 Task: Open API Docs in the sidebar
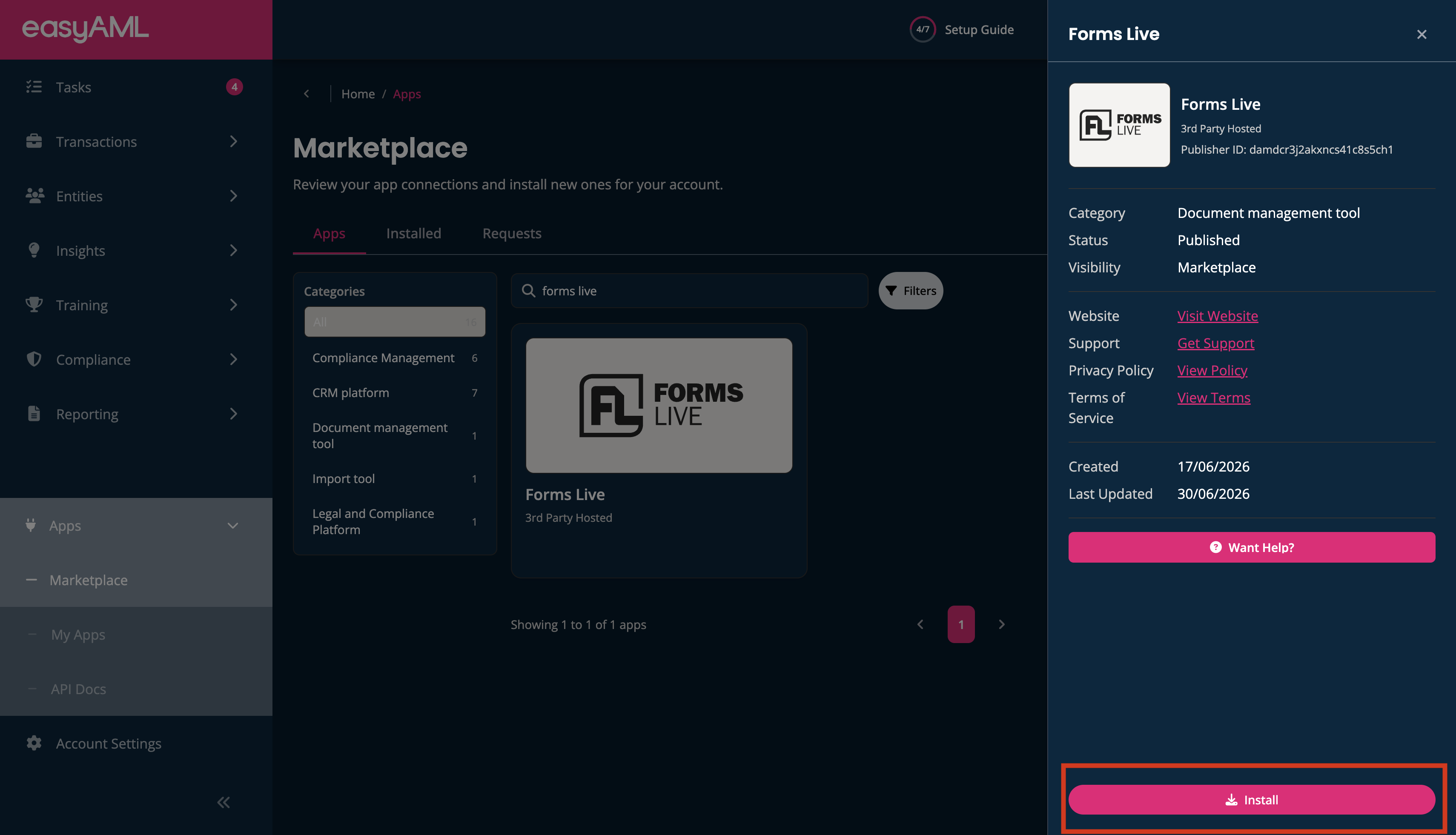tap(136, 689)
